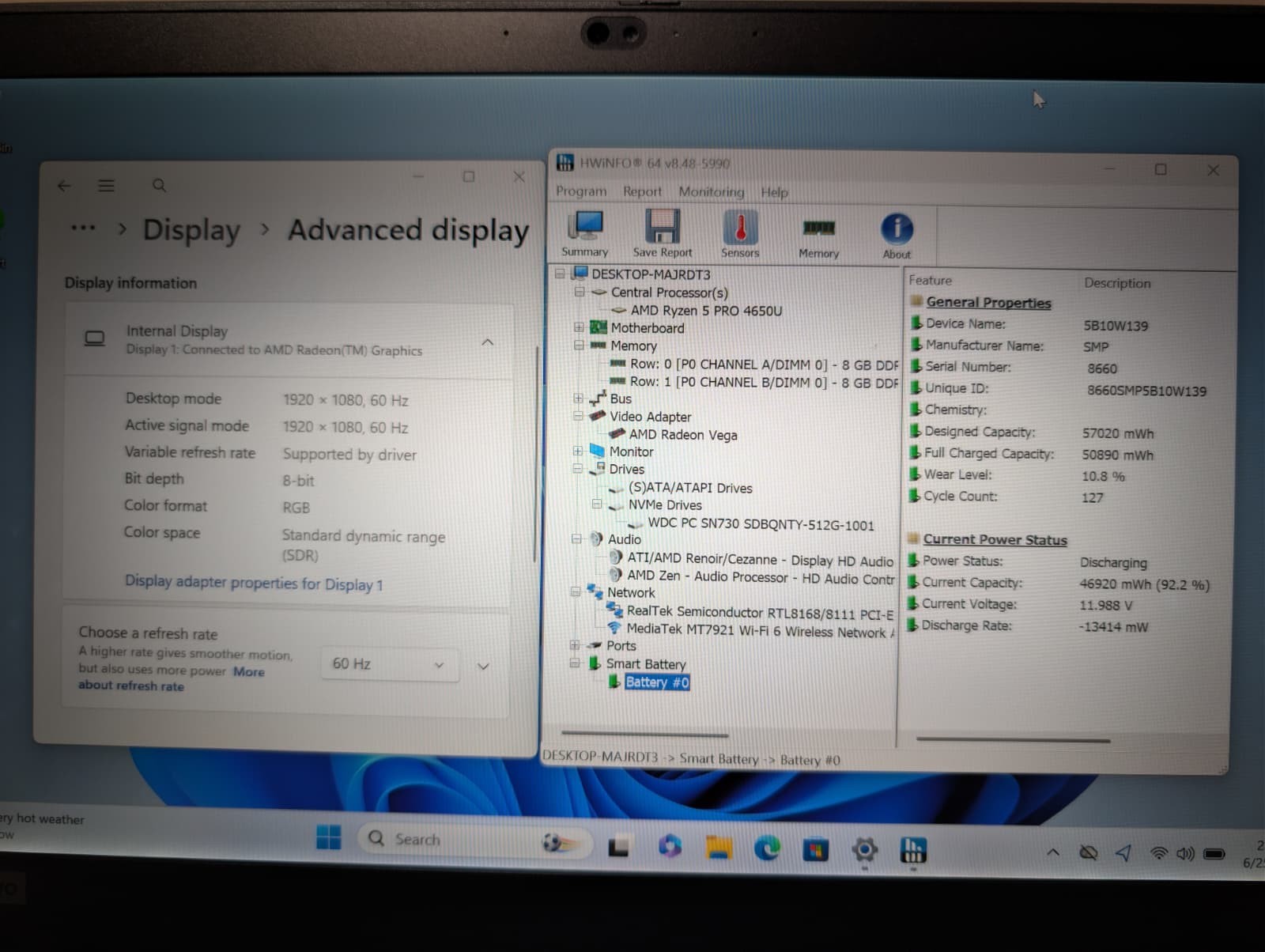Open the HWiNFO Help menu
Screen dimensions: 1265x952
(x=774, y=192)
